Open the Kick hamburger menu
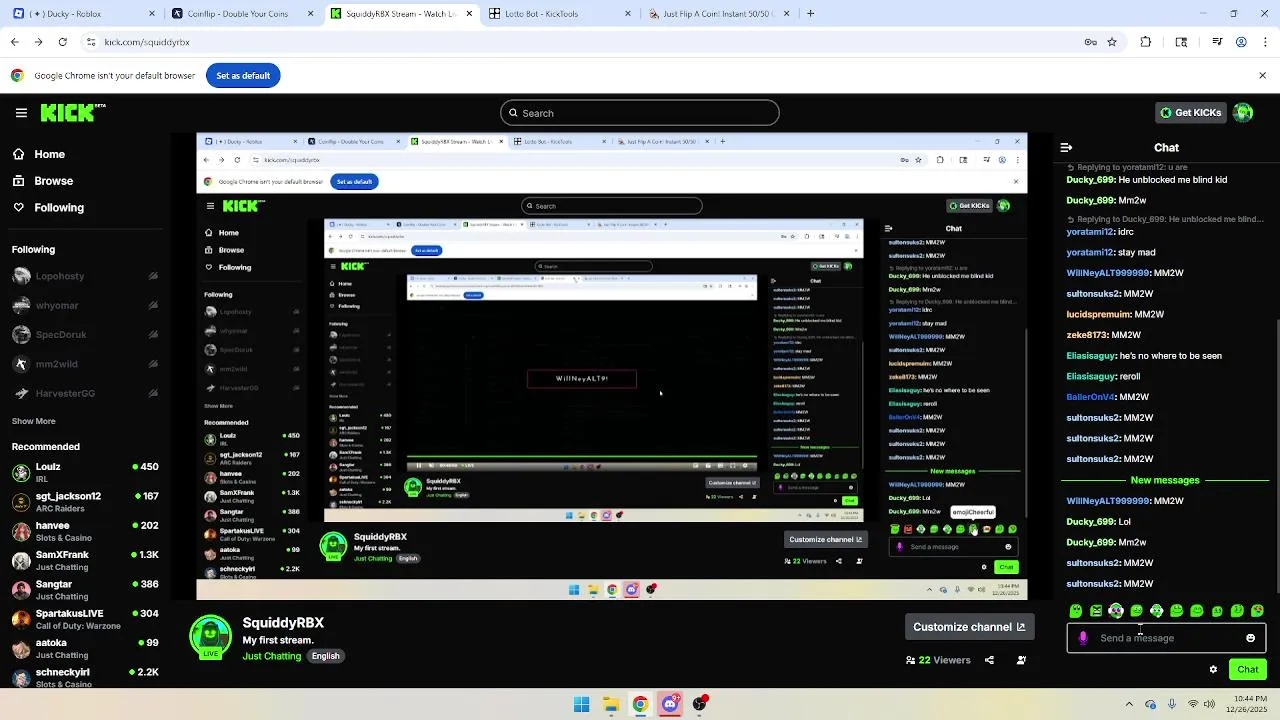The width and height of the screenshot is (1280, 720). [x=21, y=113]
